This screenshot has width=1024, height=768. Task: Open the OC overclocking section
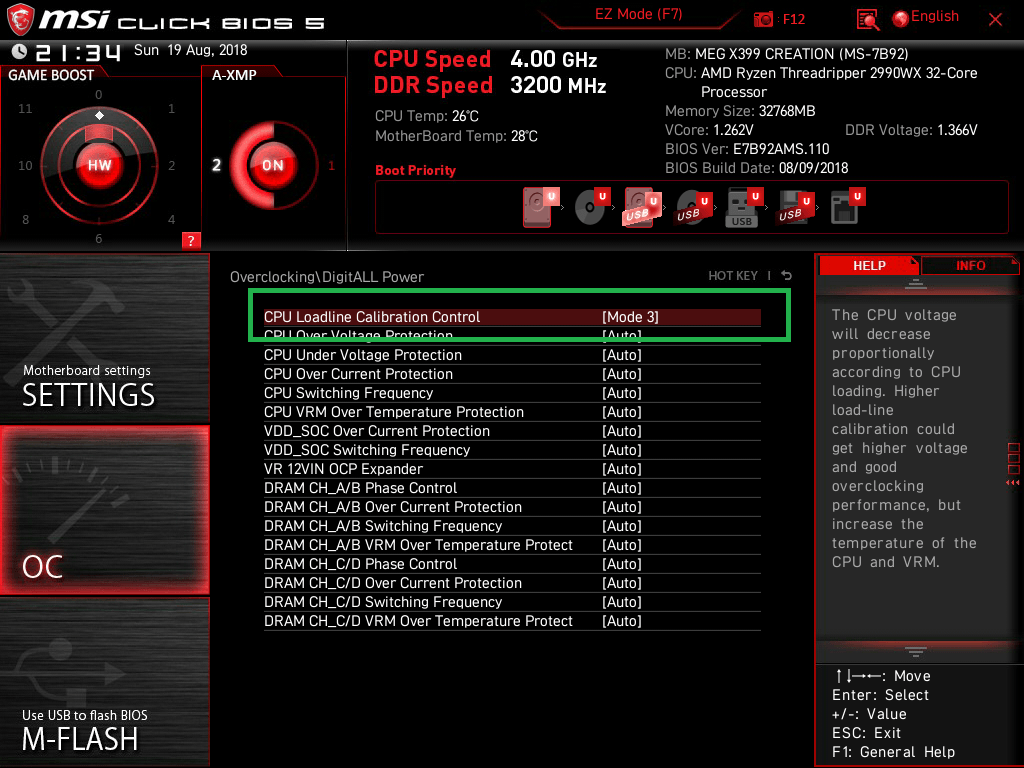click(104, 510)
